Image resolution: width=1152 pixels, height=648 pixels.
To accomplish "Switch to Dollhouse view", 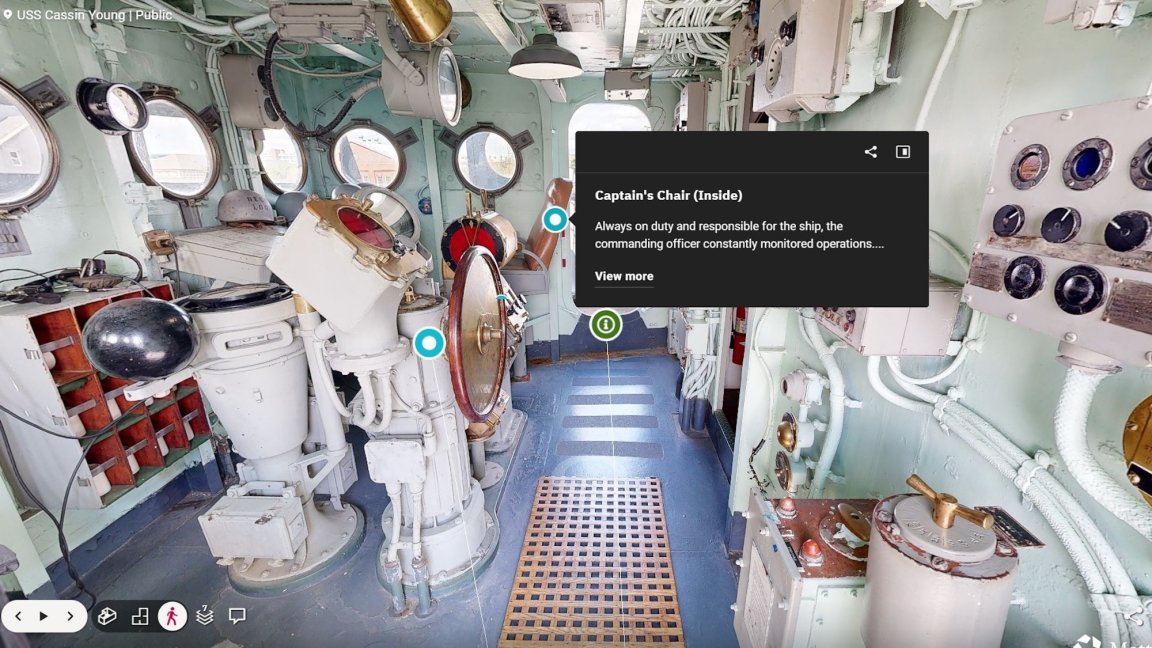I will pyautogui.click(x=107, y=616).
